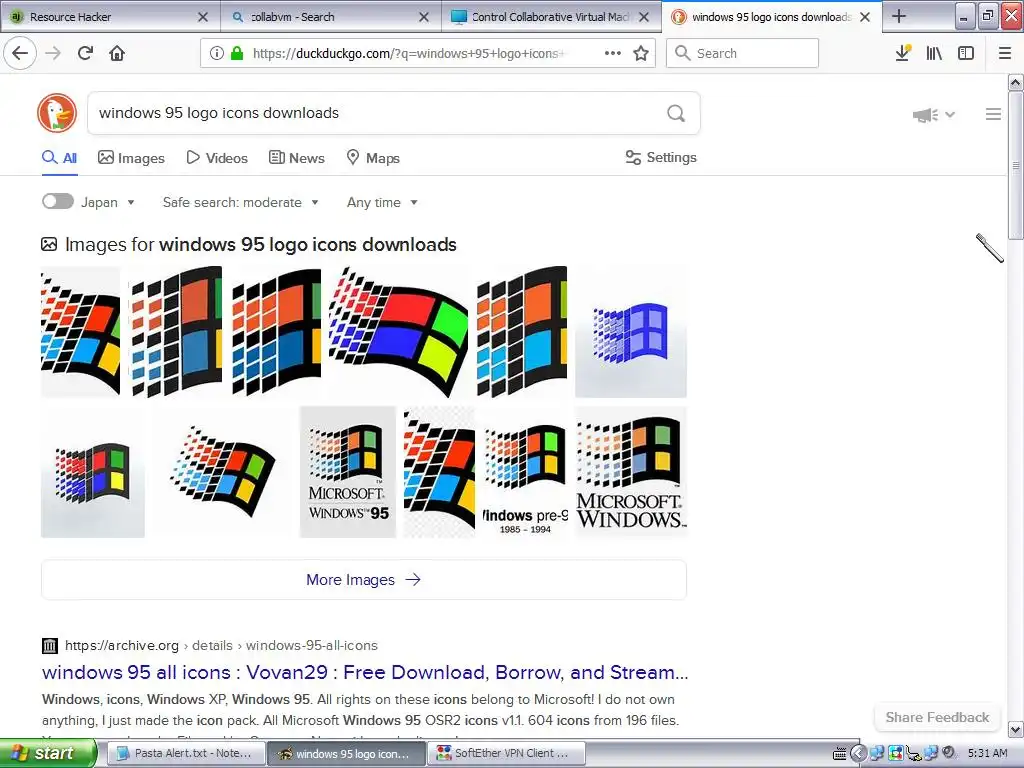Click the More Images button

point(364,580)
